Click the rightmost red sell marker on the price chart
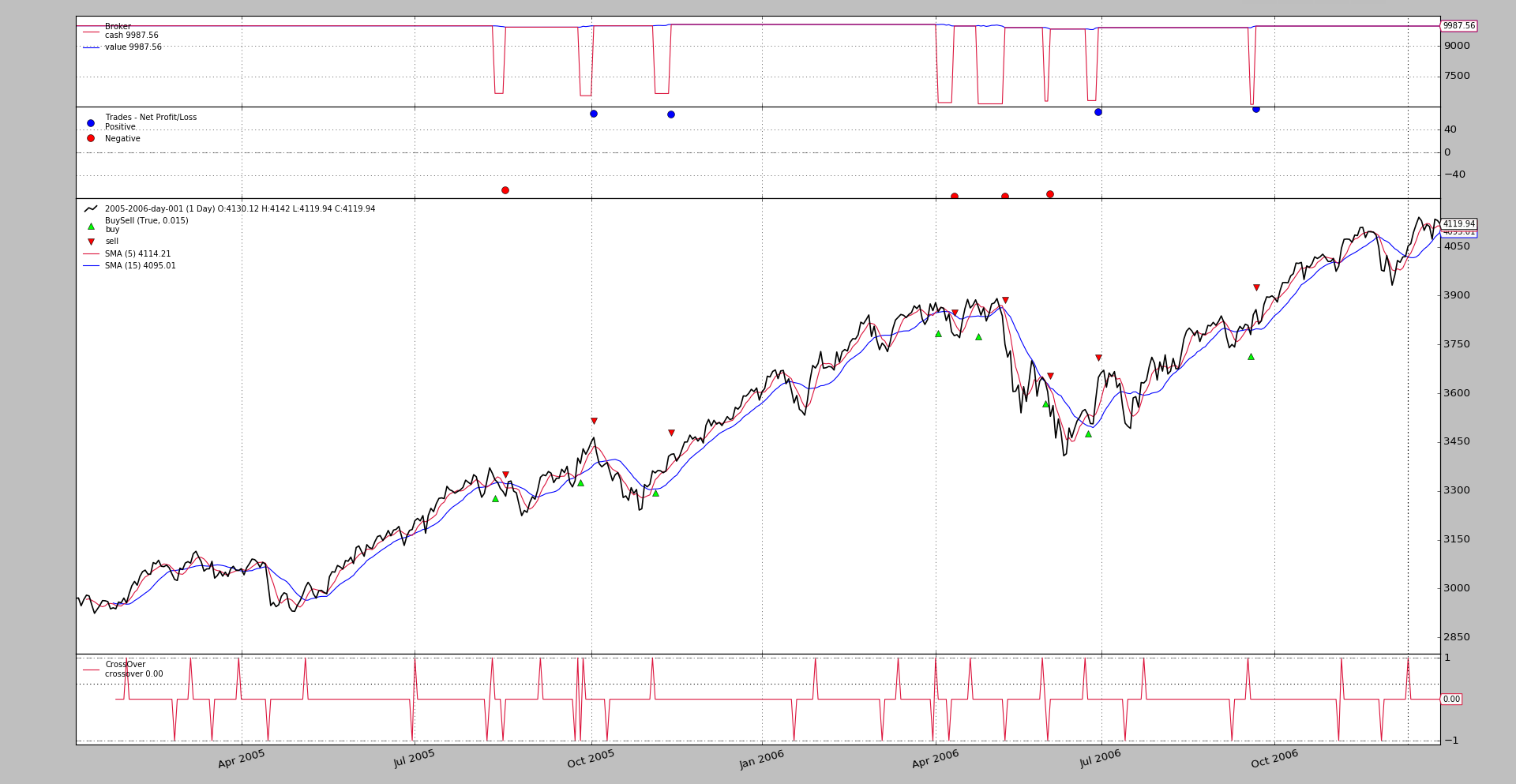The image size is (1516, 784). [x=1256, y=287]
